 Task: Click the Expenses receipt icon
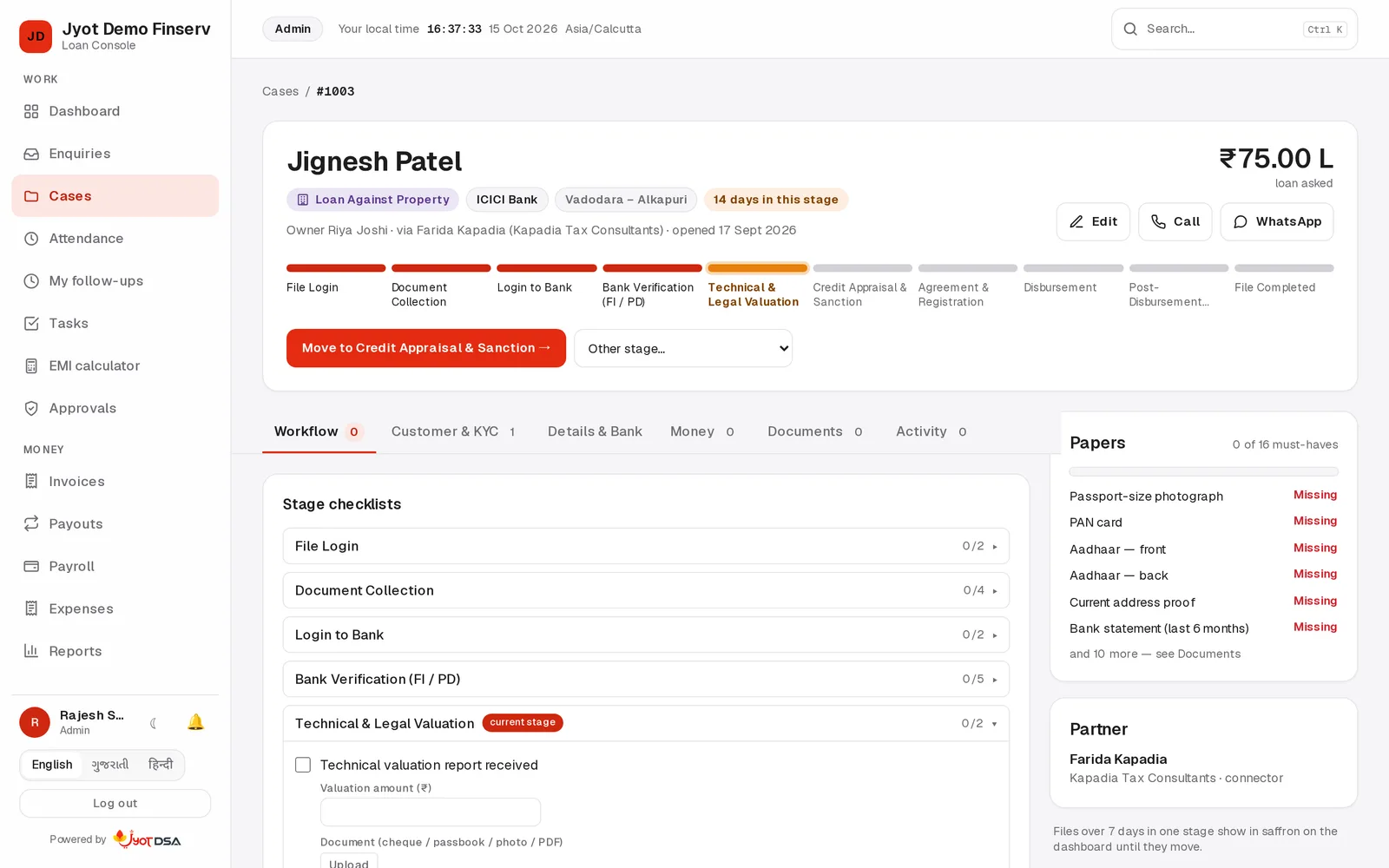(31, 609)
